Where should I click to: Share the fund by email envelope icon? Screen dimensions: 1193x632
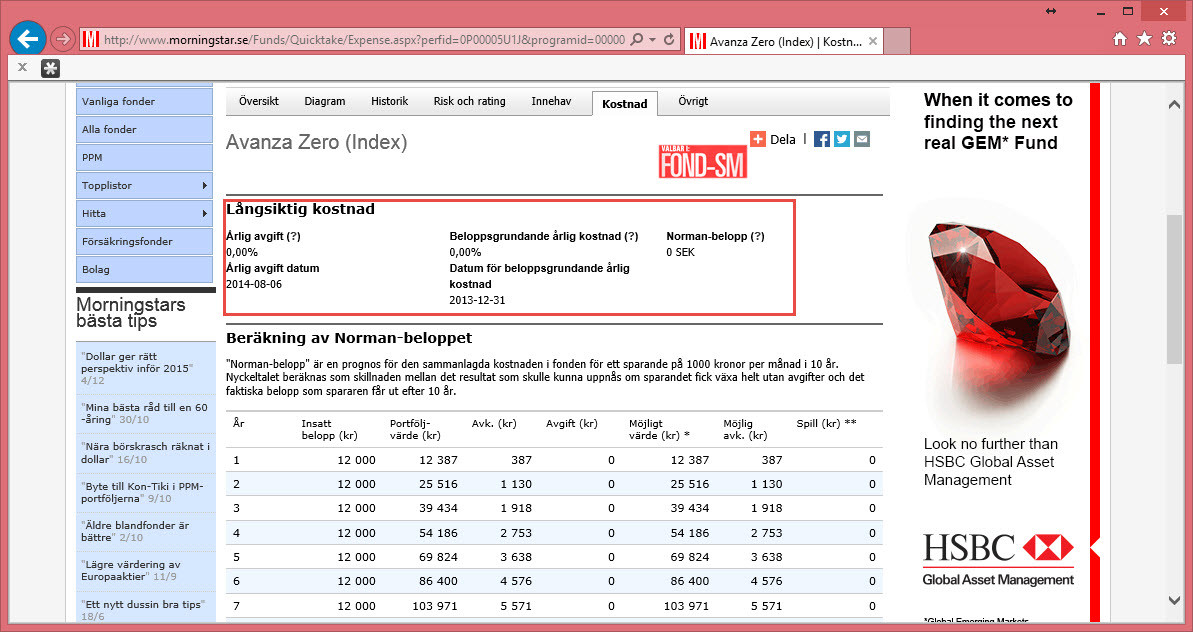[862, 140]
